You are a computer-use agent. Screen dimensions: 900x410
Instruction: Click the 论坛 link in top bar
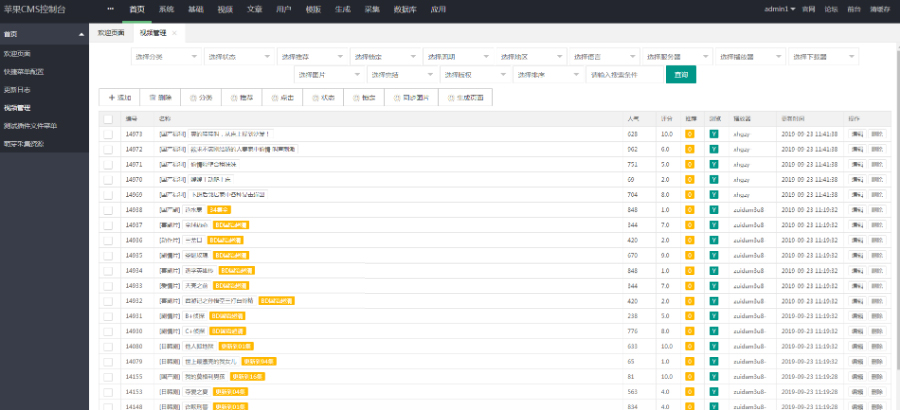click(x=831, y=9)
